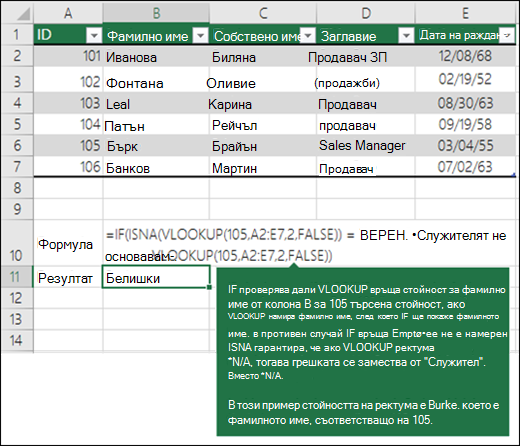Viewport: 520px width, 446px height.
Task: Click the cell containing Карина
Action: 263,104
